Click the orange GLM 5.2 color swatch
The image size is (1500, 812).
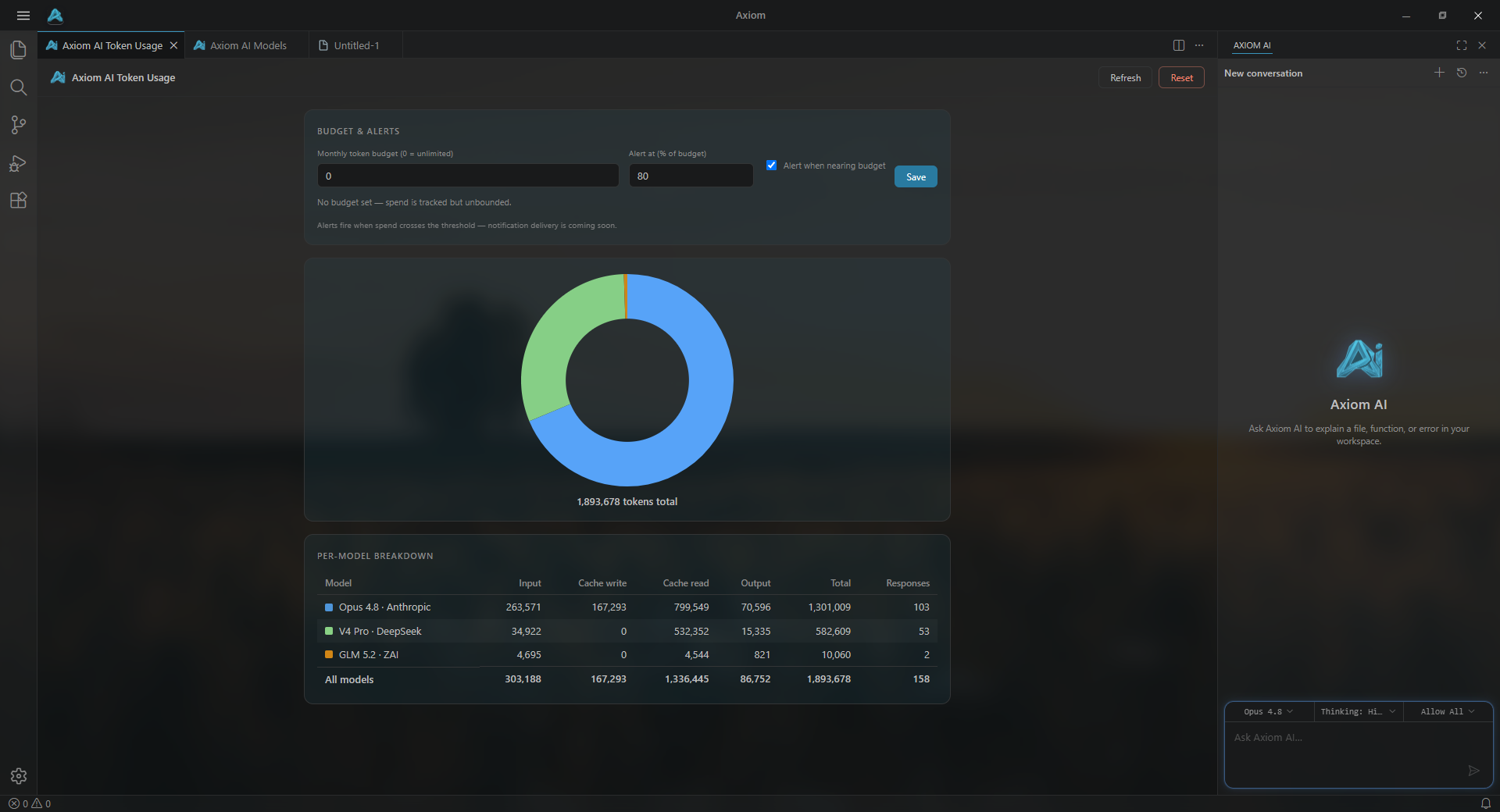pos(329,654)
